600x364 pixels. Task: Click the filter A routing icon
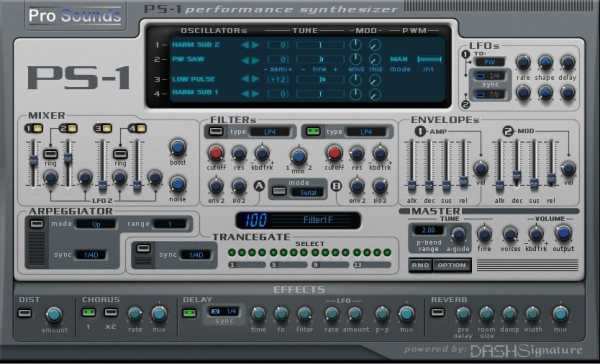click(x=259, y=186)
